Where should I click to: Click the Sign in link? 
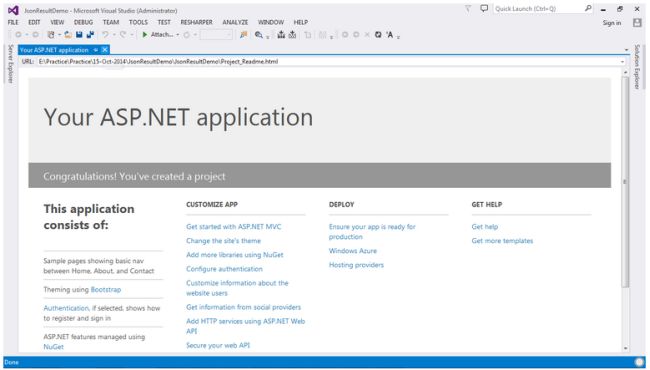point(612,23)
